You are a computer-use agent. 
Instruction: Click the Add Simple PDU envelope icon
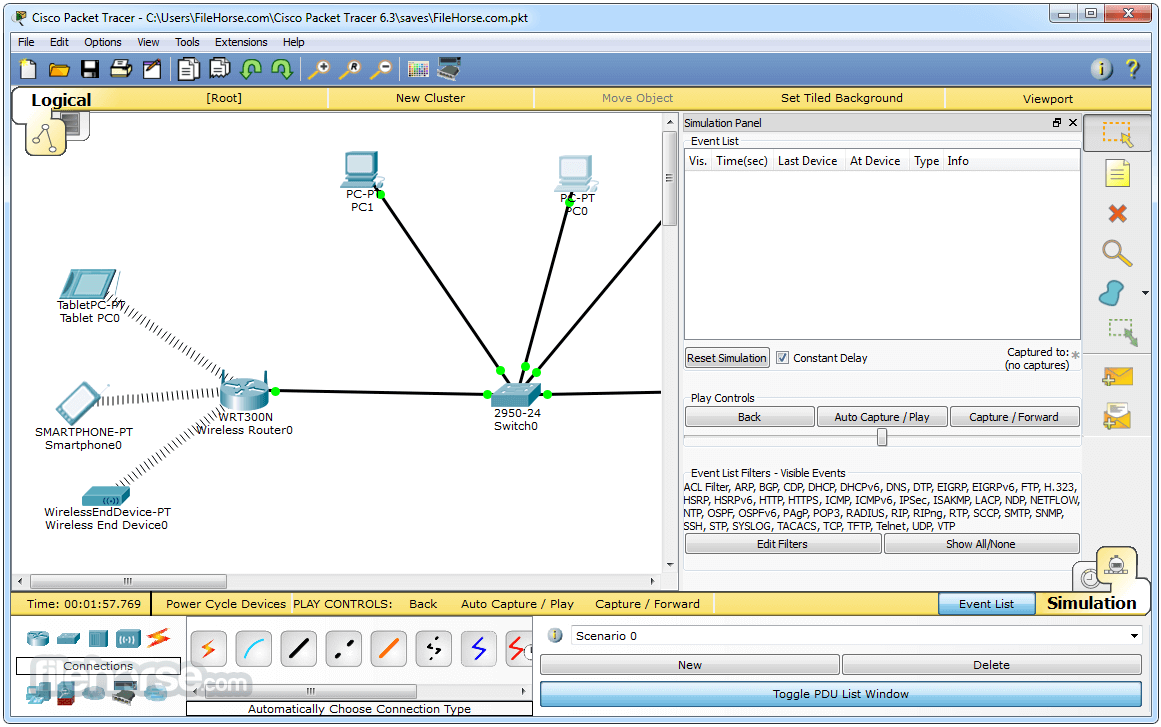pos(1117,376)
